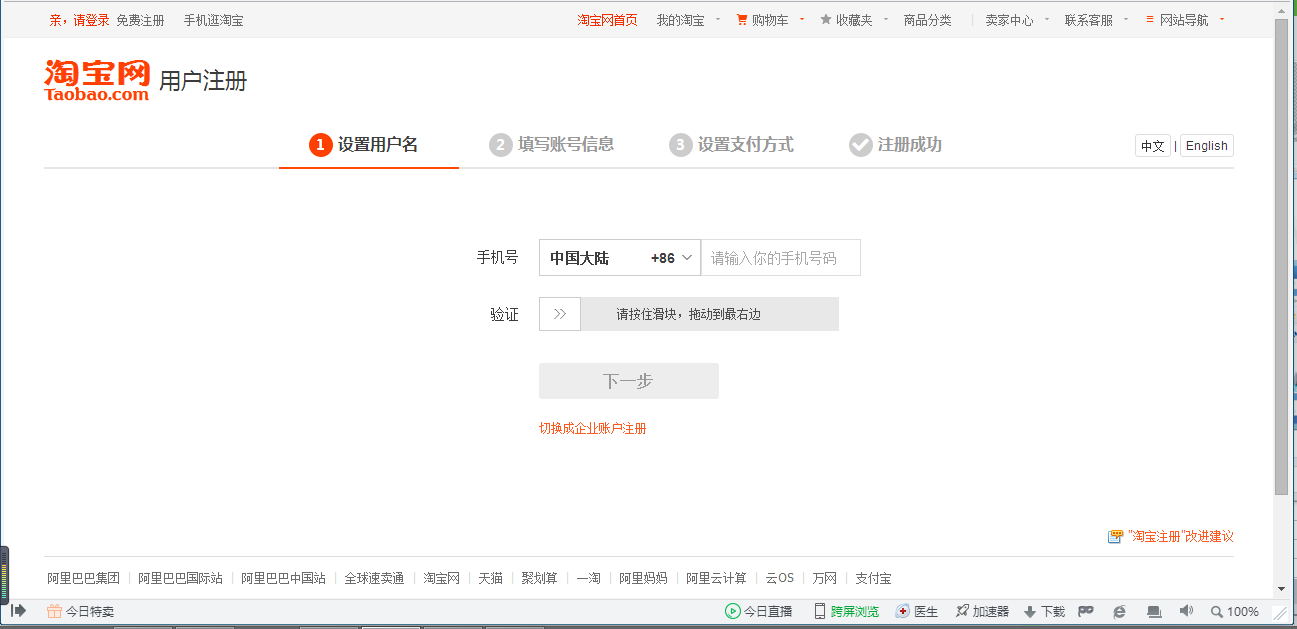This screenshot has height=629, width=1297.
Task: Click the 请登录 login link
Action: click(x=91, y=20)
